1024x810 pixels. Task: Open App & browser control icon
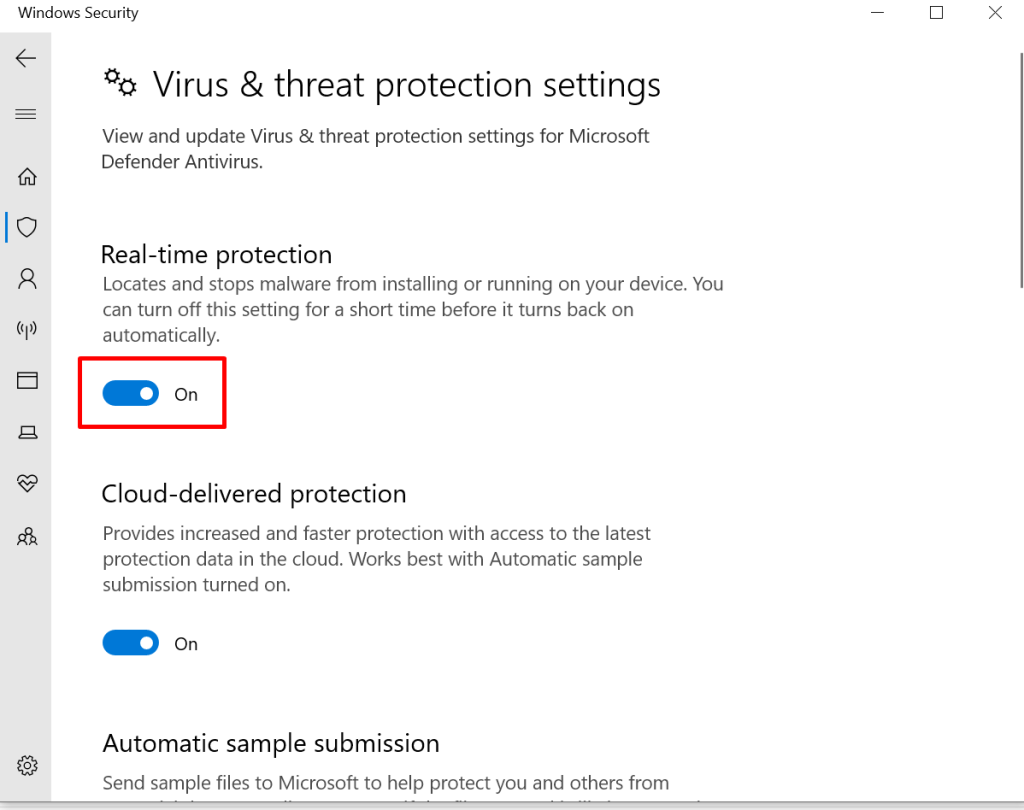[x=27, y=380]
